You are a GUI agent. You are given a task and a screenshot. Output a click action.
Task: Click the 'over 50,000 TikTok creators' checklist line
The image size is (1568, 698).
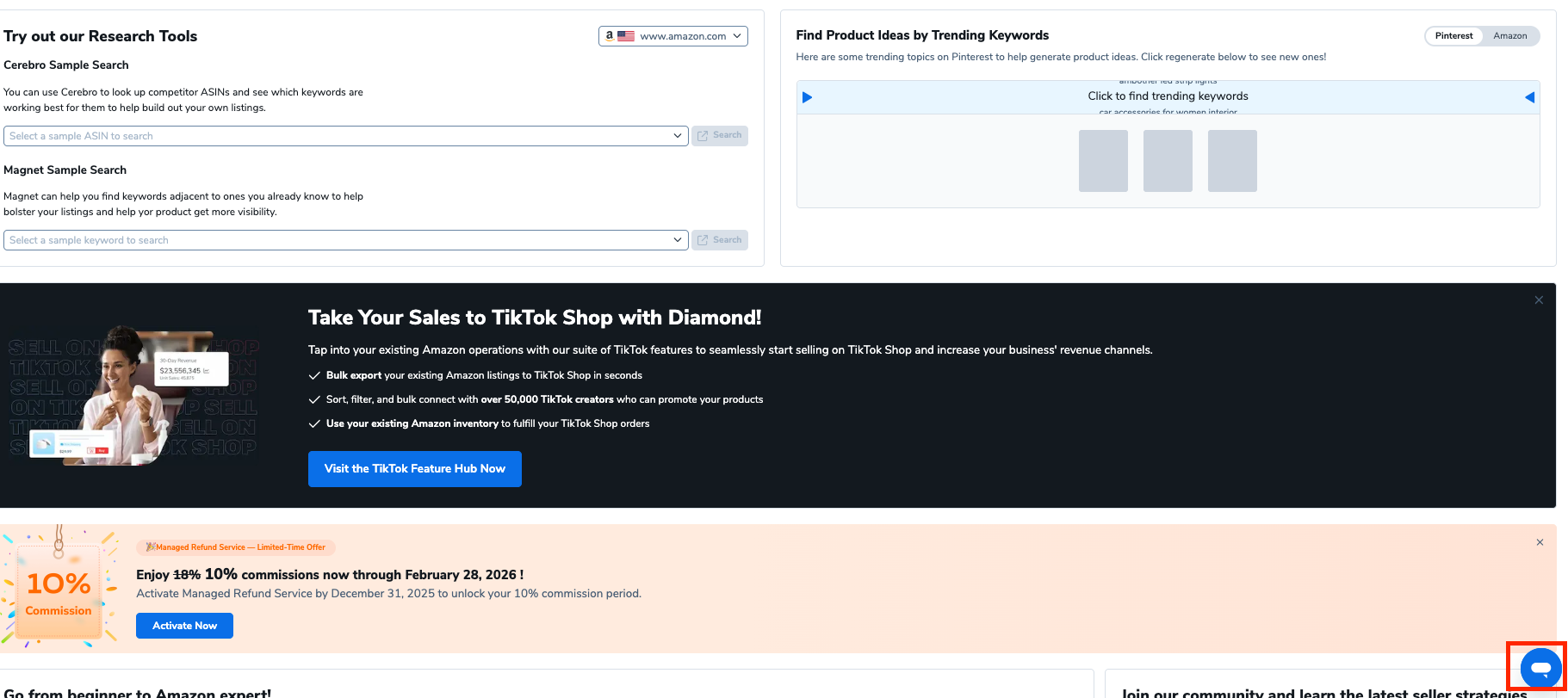pyautogui.click(x=536, y=399)
